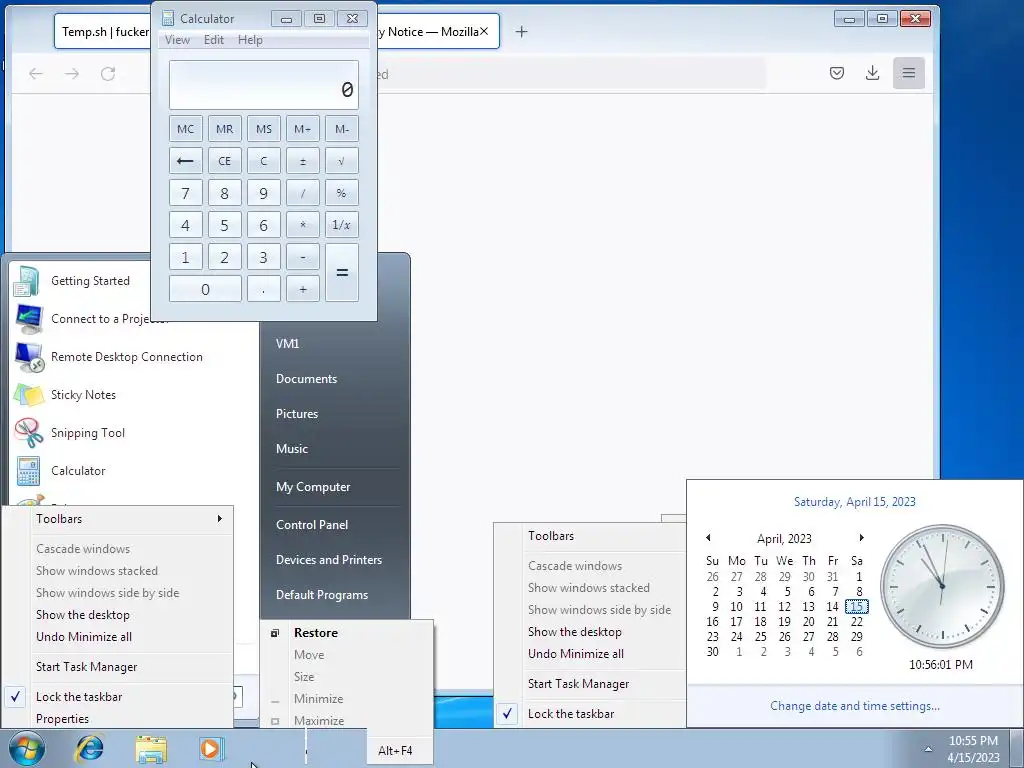Click digit 7 on Calculator
The height and width of the screenshot is (768, 1024).
[185, 193]
